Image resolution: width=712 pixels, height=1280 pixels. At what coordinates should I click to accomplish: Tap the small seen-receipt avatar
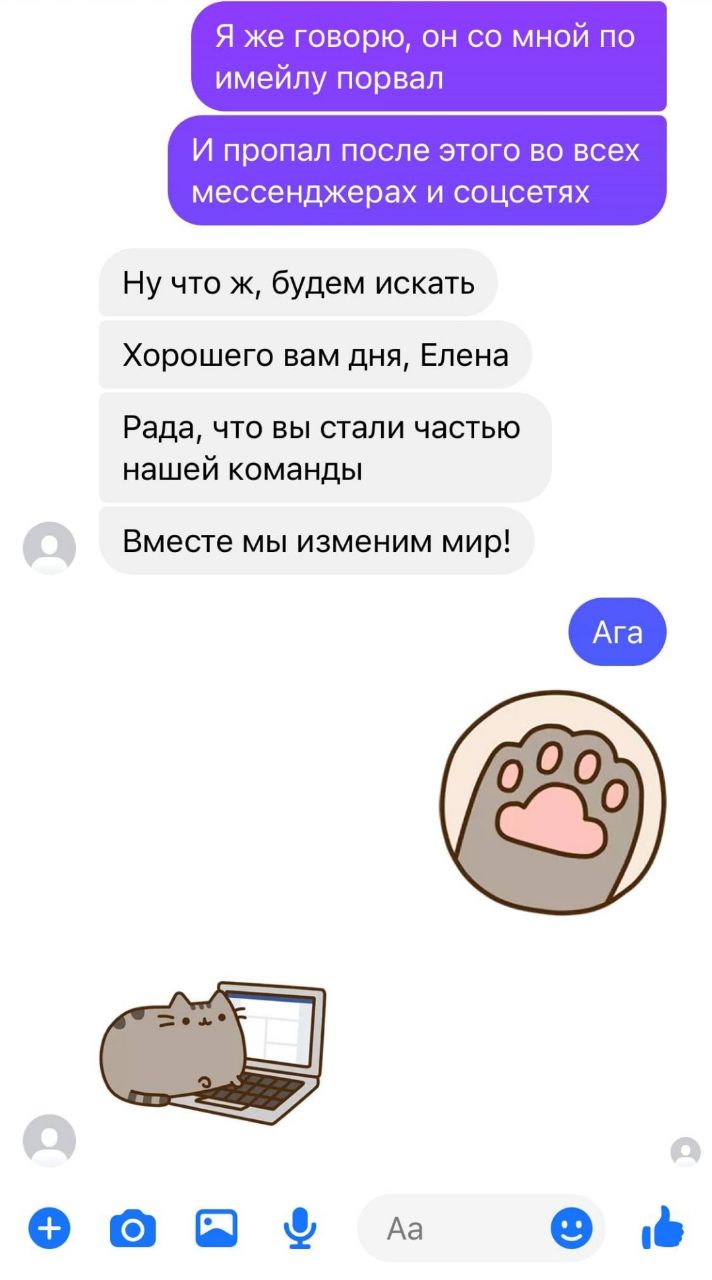(x=685, y=1152)
